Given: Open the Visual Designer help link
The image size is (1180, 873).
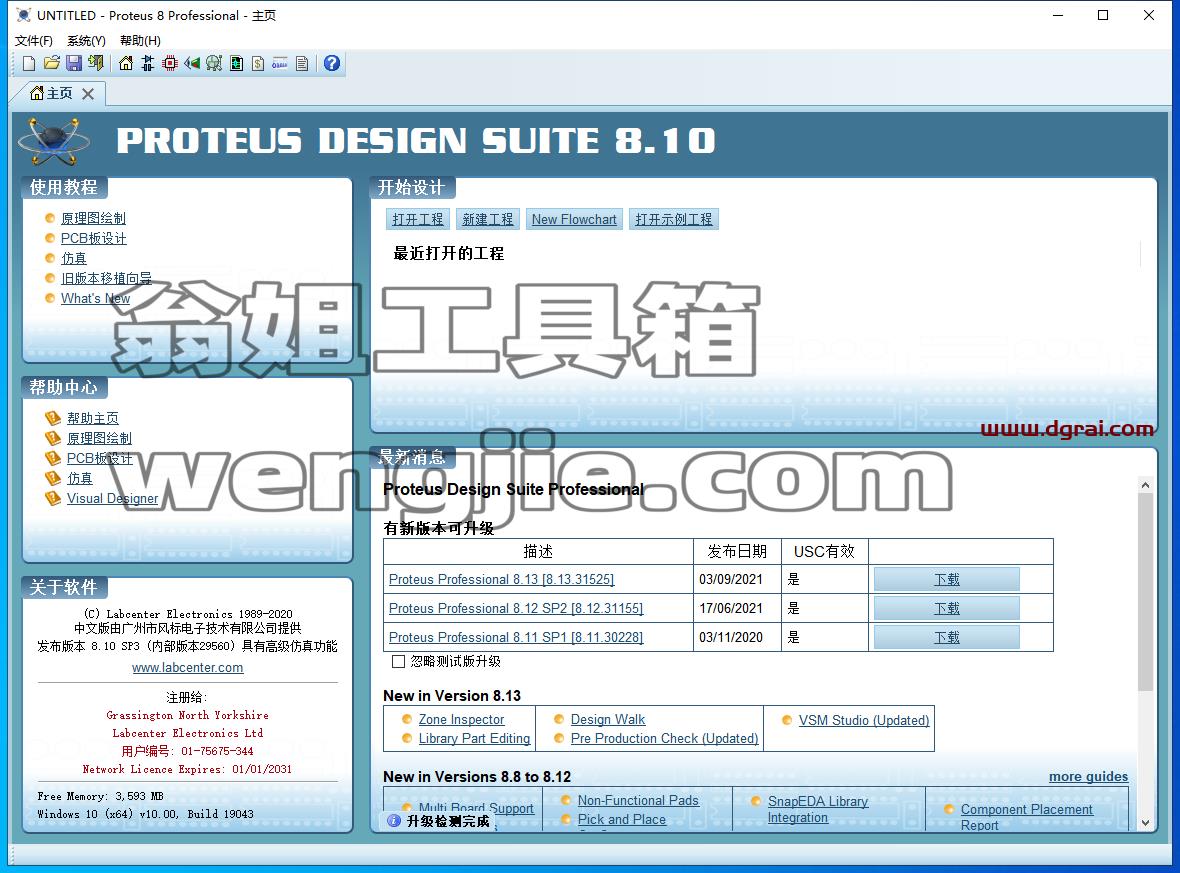Looking at the screenshot, I should coord(113,498).
